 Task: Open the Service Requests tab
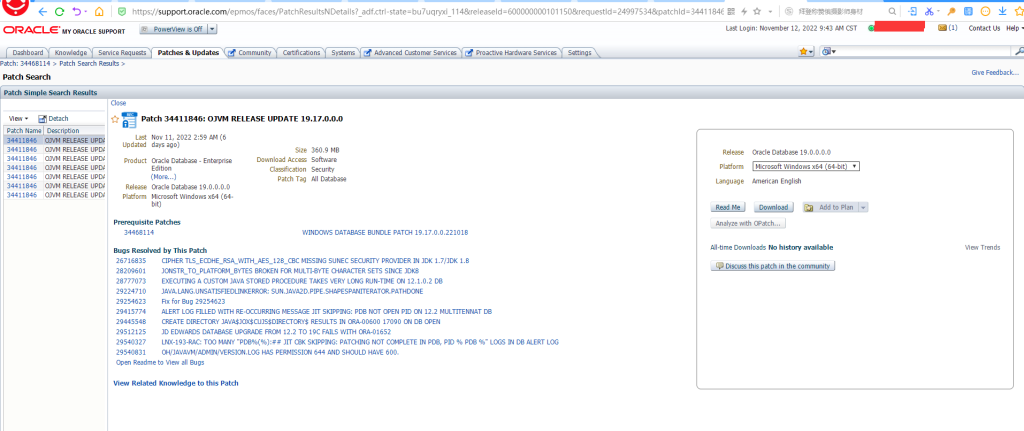[122, 52]
